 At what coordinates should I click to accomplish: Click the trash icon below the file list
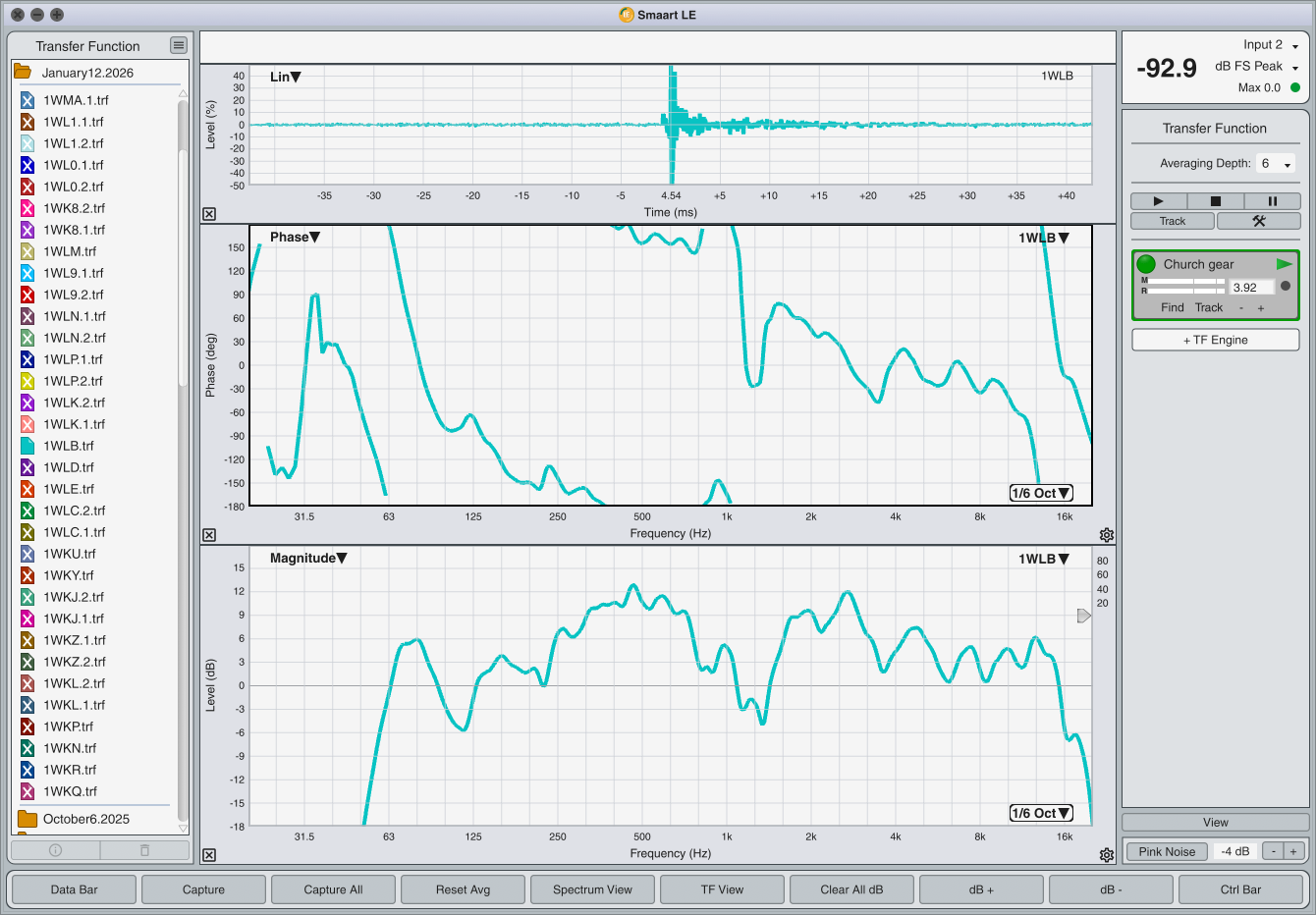144,850
